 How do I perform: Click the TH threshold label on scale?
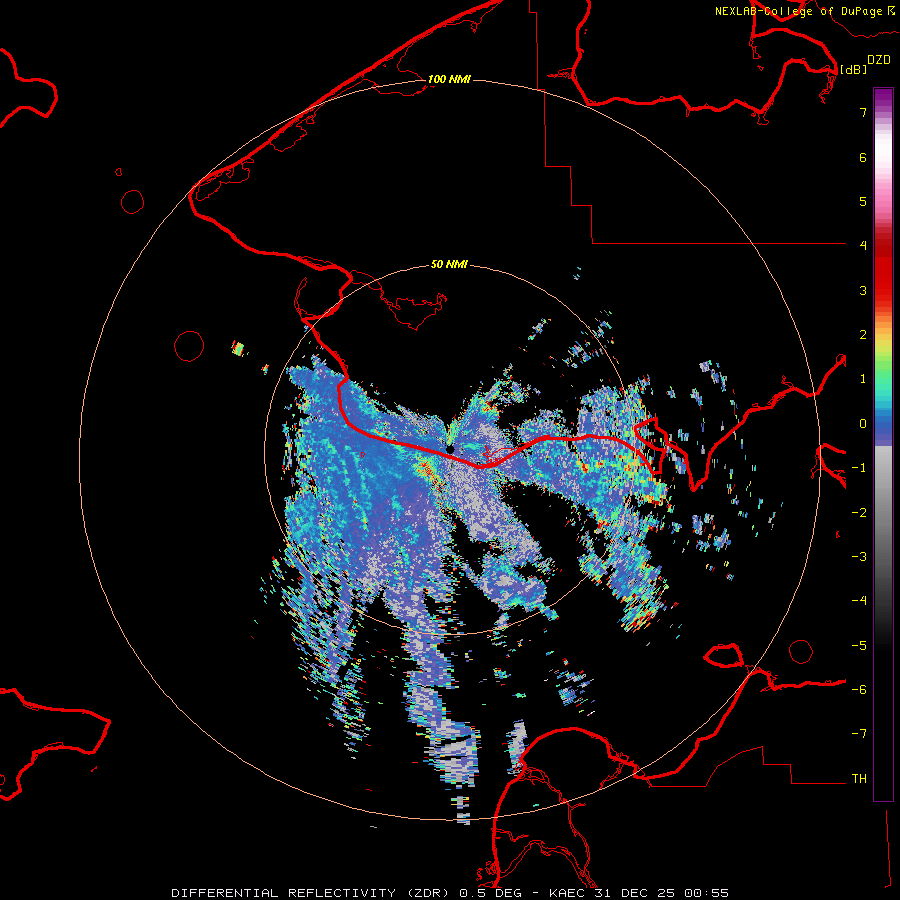[x=859, y=779]
